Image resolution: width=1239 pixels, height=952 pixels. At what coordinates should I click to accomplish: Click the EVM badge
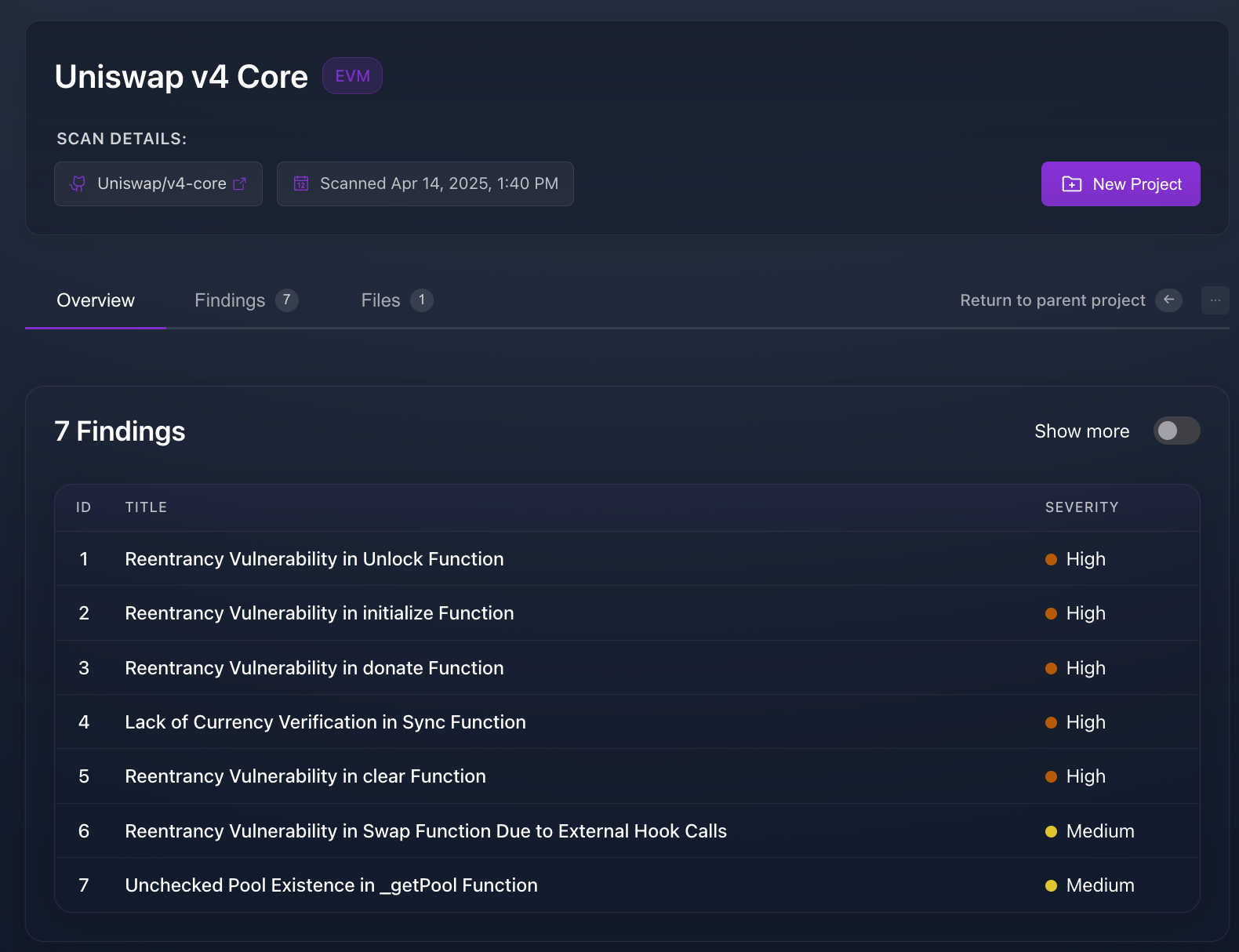[352, 76]
